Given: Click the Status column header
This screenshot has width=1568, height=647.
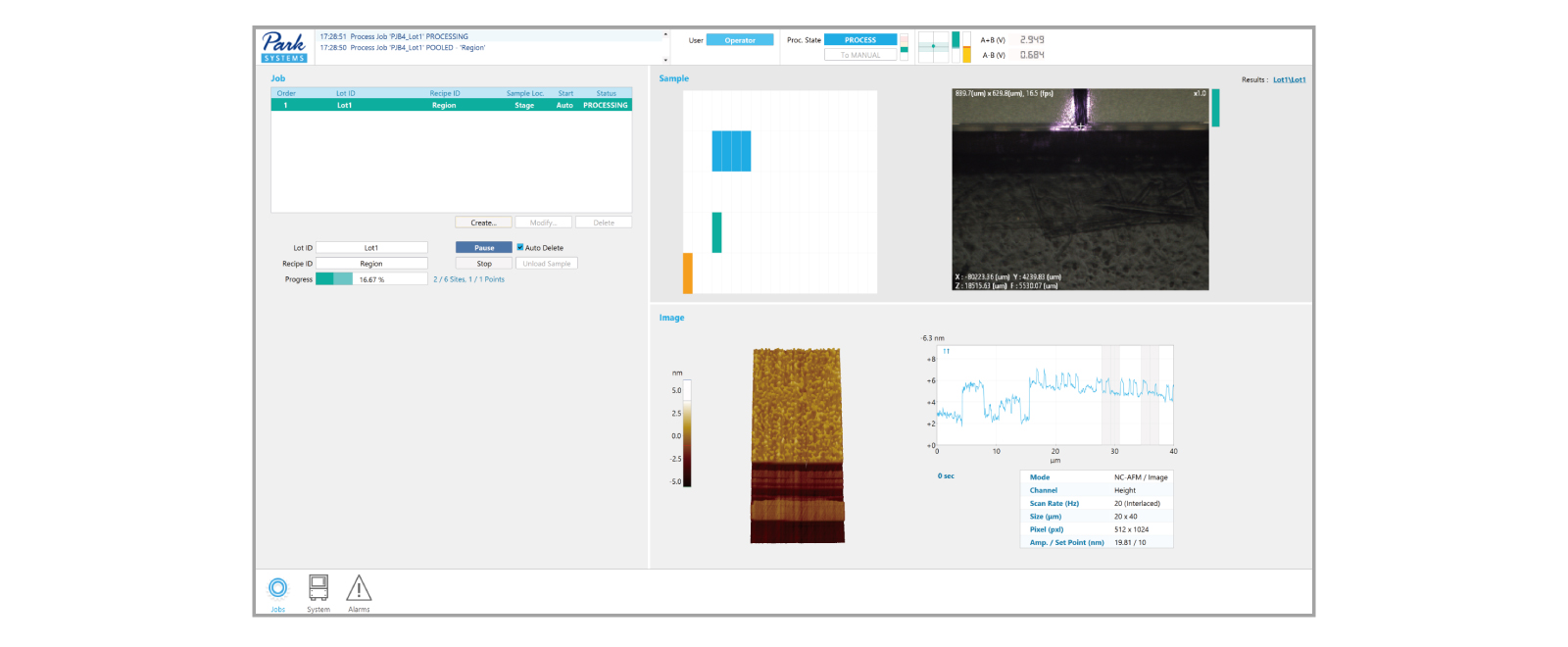Looking at the screenshot, I should [x=606, y=93].
